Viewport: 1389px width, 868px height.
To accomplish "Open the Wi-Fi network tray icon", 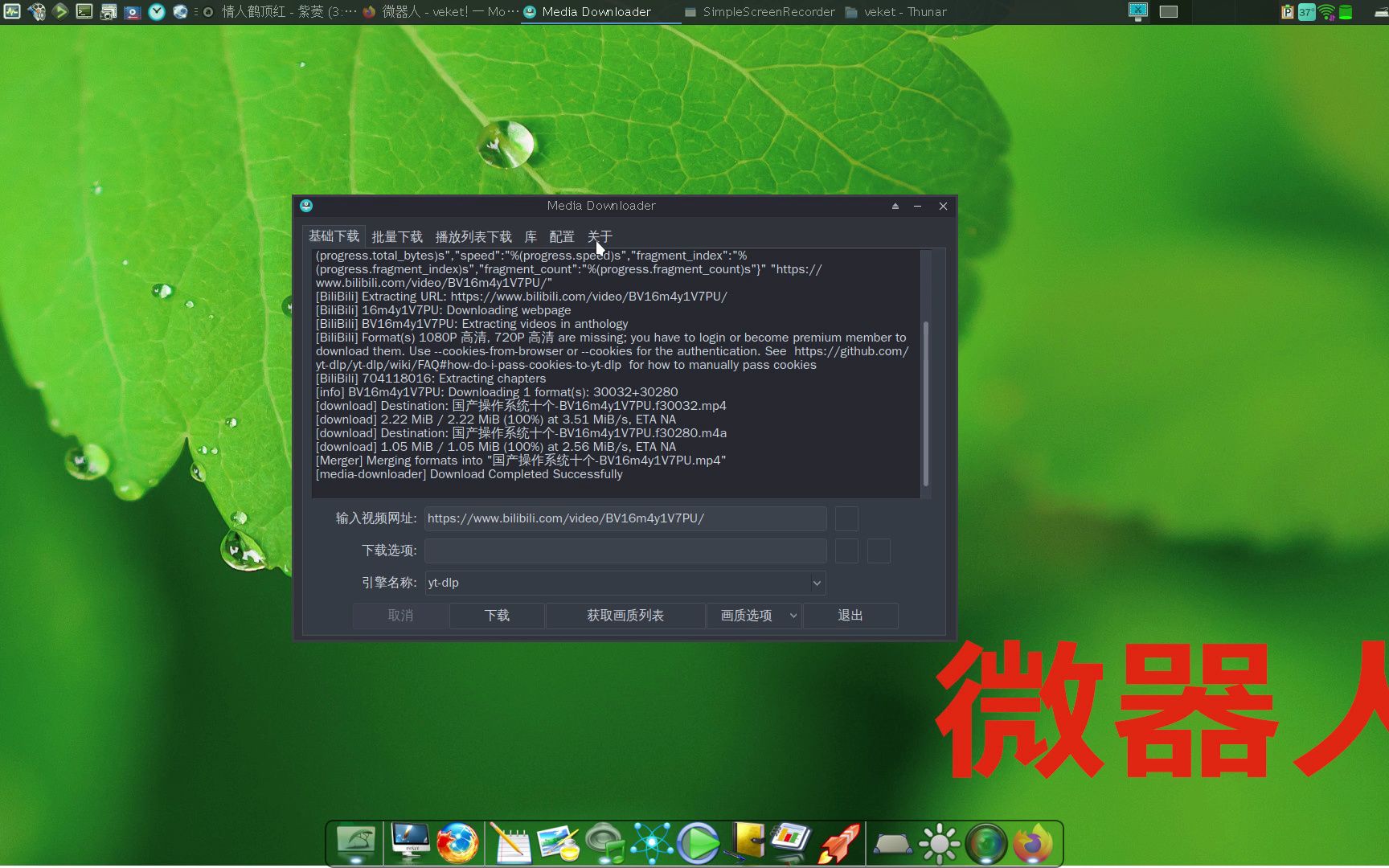I will point(1326,11).
